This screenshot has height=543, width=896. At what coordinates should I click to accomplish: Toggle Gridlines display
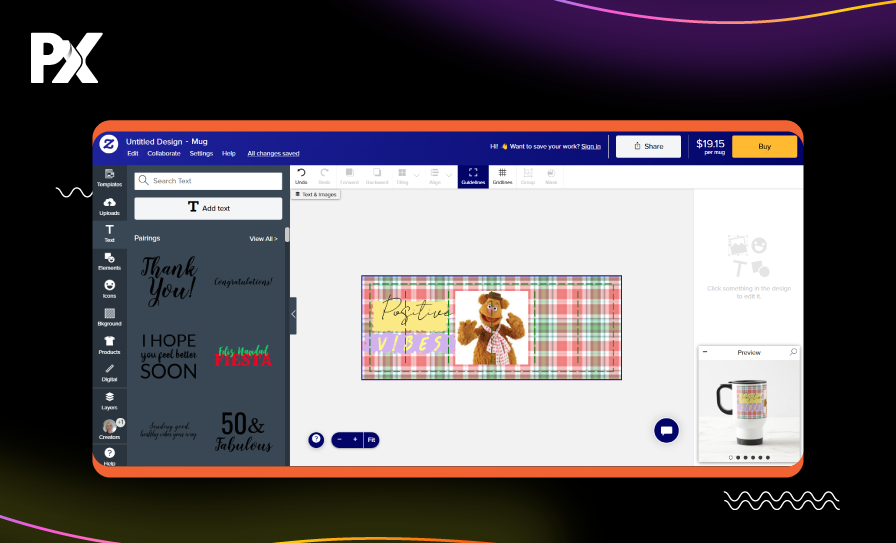click(502, 175)
